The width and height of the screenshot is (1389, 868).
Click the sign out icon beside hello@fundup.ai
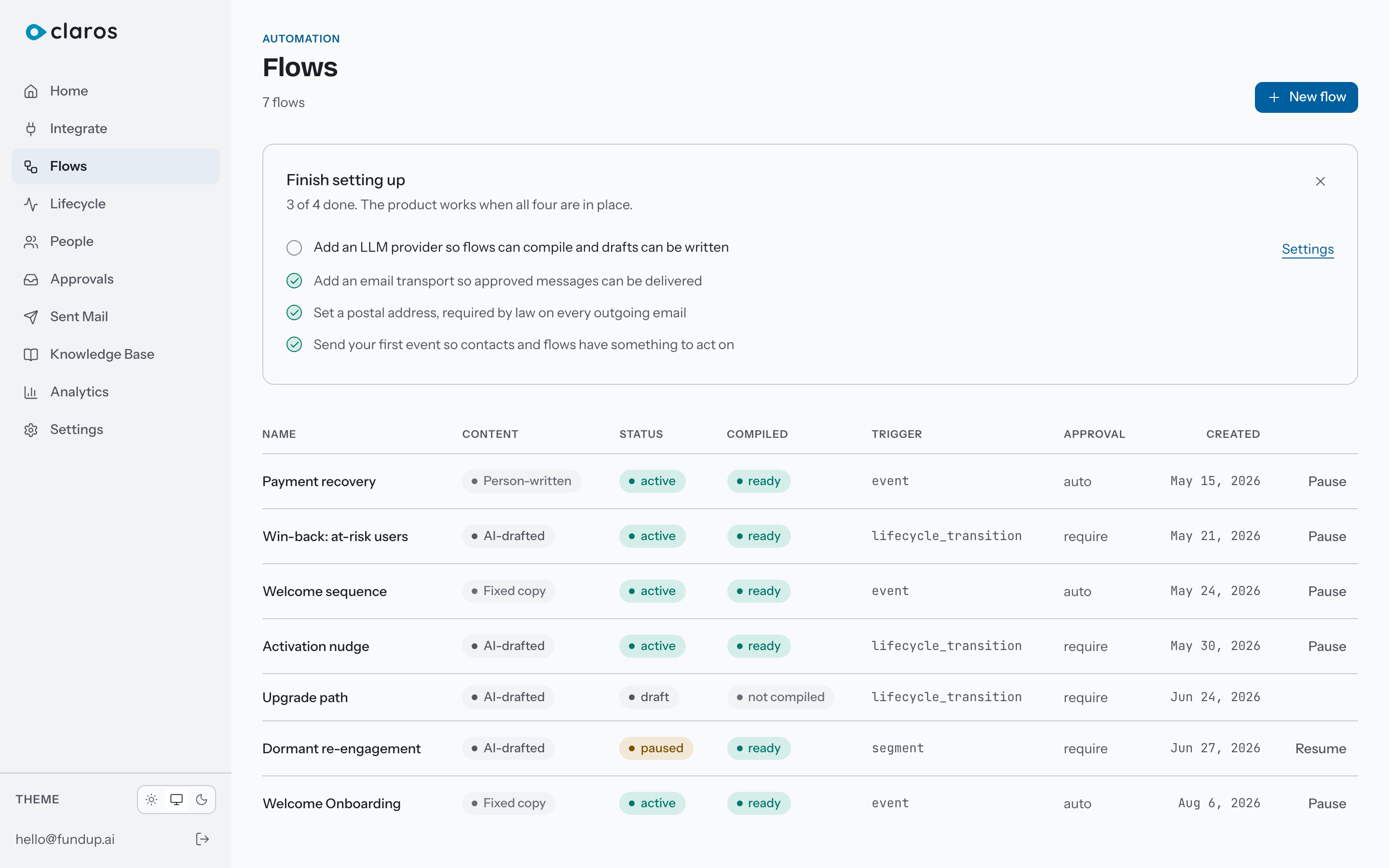(202, 839)
